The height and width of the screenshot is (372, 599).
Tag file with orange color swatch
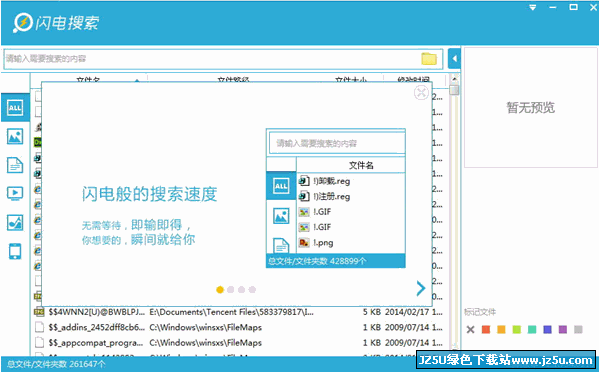point(501,329)
